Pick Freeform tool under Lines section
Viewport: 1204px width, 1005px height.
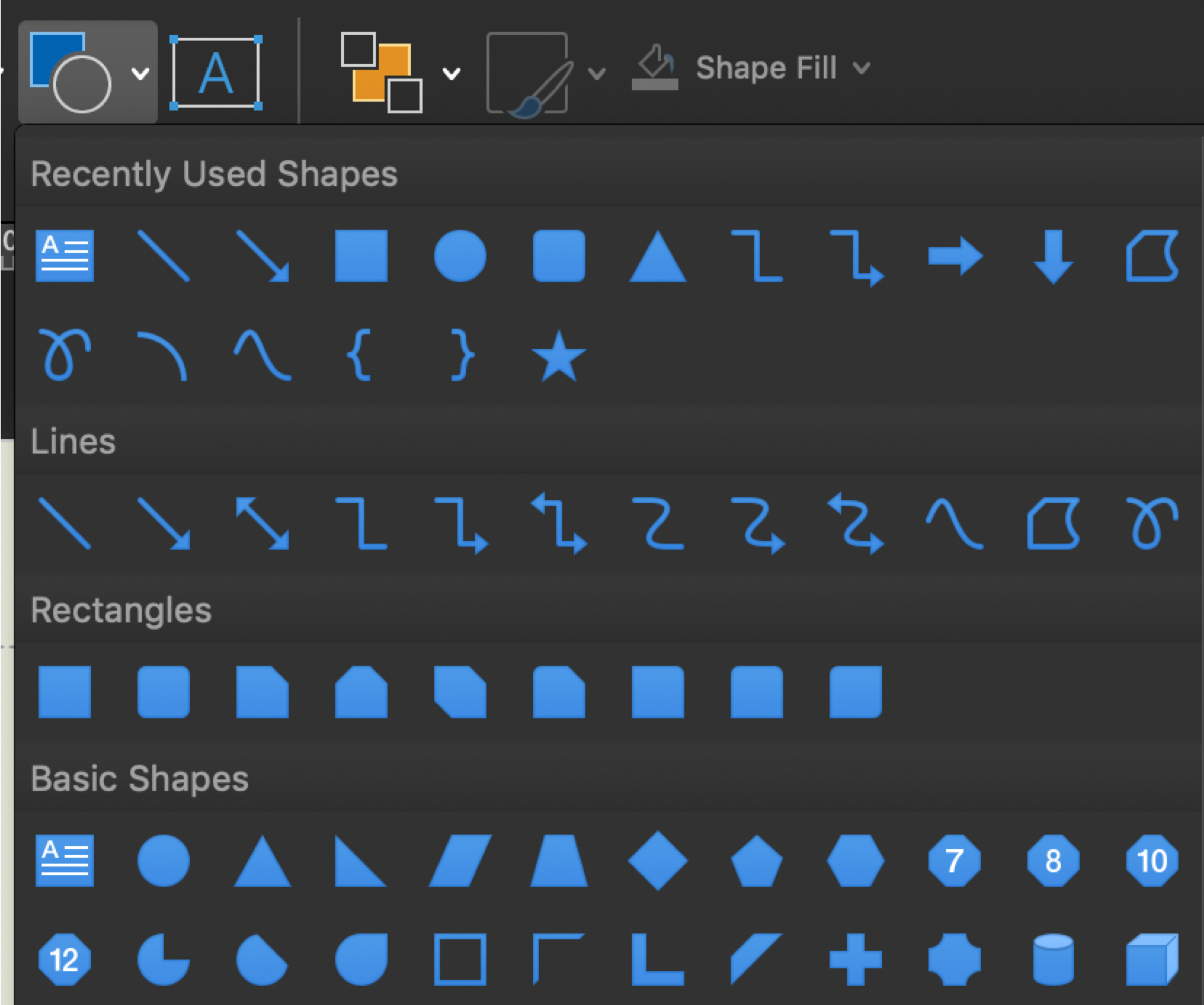1054,524
